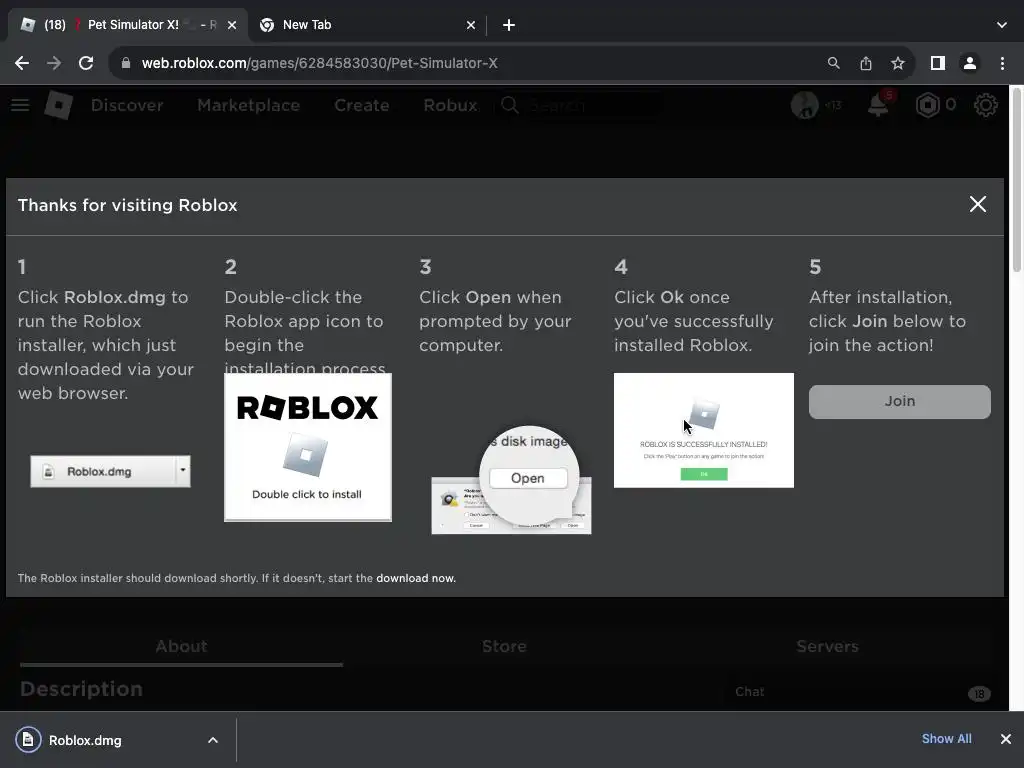Open the Robux balance icon
The width and height of the screenshot is (1024, 768).
point(928,104)
